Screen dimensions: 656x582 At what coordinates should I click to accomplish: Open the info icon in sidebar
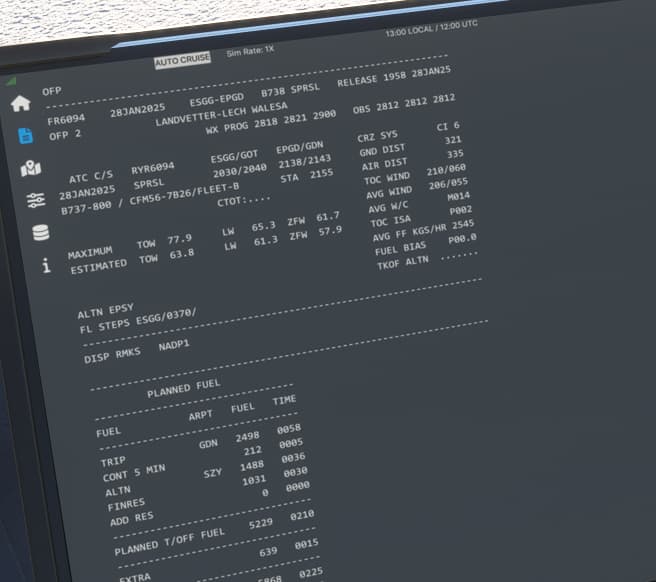[x=46, y=265]
